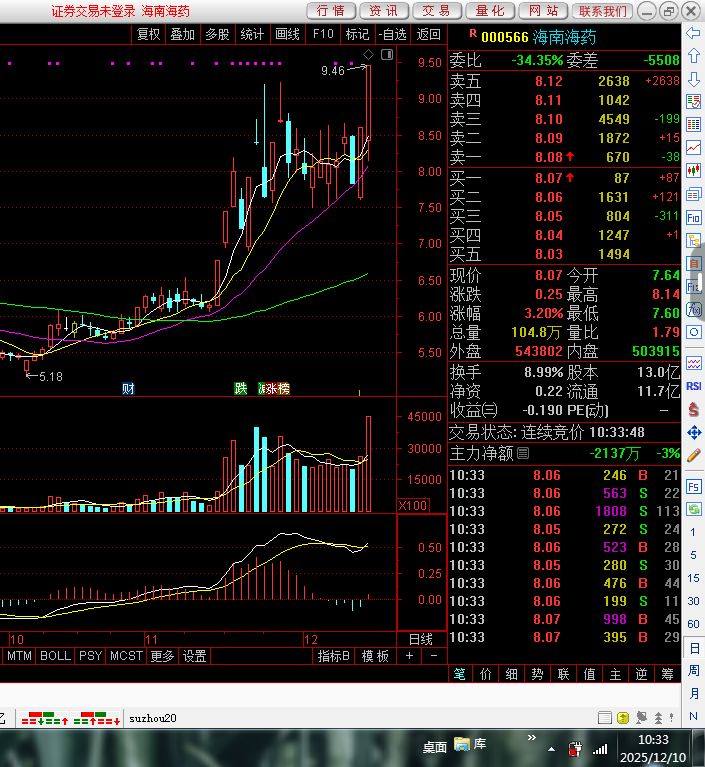Screen dimensions: 705x767
Task: Select the page-up arrow icon in the sidebar
Action: (x=693, y=56)
